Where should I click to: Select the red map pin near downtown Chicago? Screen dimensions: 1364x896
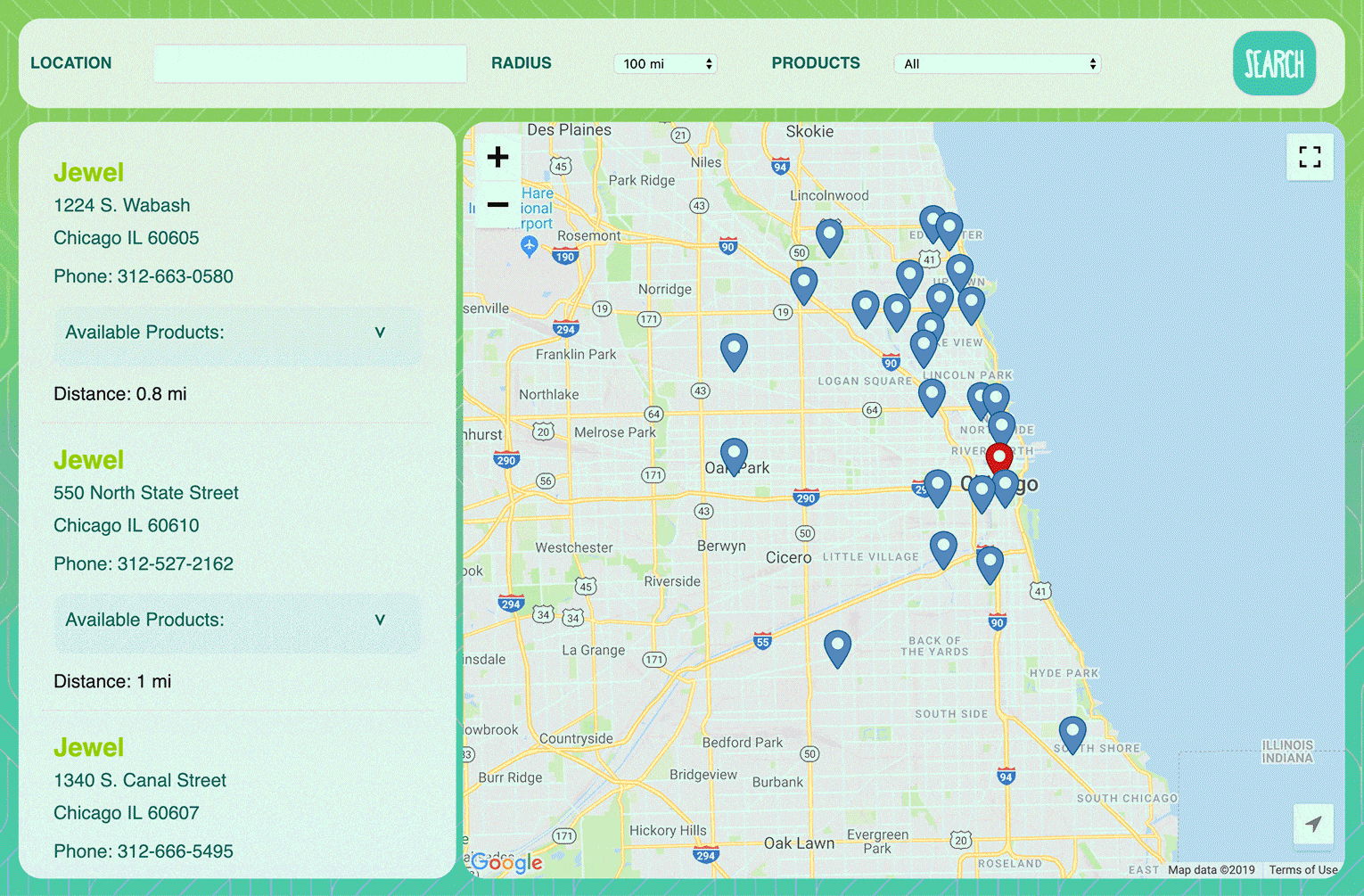point(999,459)
